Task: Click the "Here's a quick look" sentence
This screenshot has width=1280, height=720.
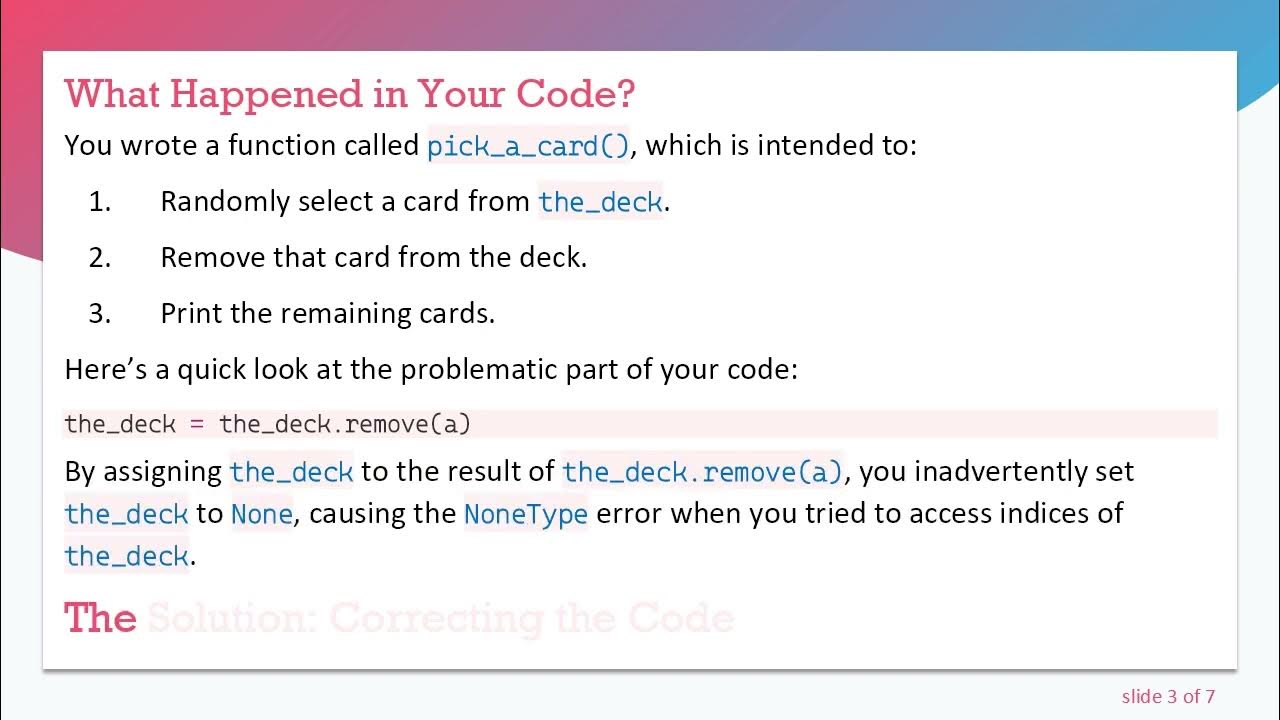Action: [431, 370]
